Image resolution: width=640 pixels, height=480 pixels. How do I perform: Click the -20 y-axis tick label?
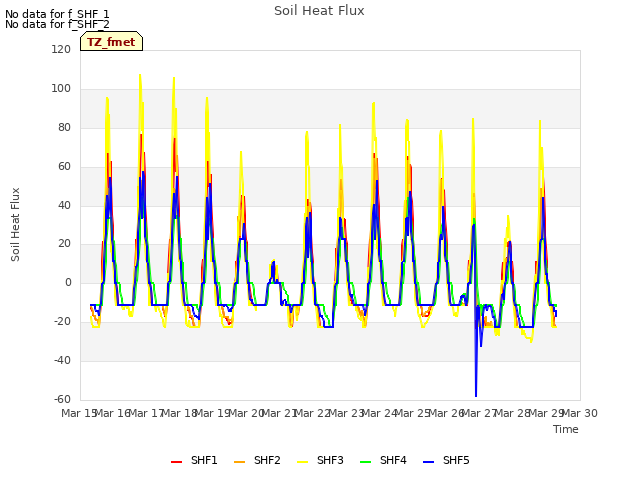(x=62, y=321)
